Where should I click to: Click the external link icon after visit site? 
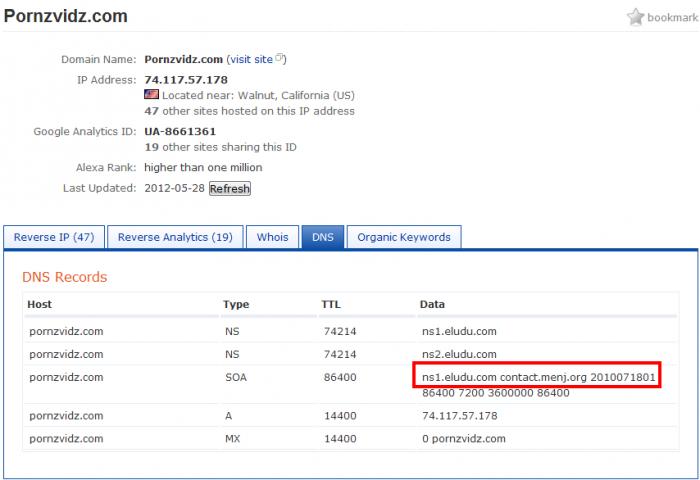click(279, 58)
